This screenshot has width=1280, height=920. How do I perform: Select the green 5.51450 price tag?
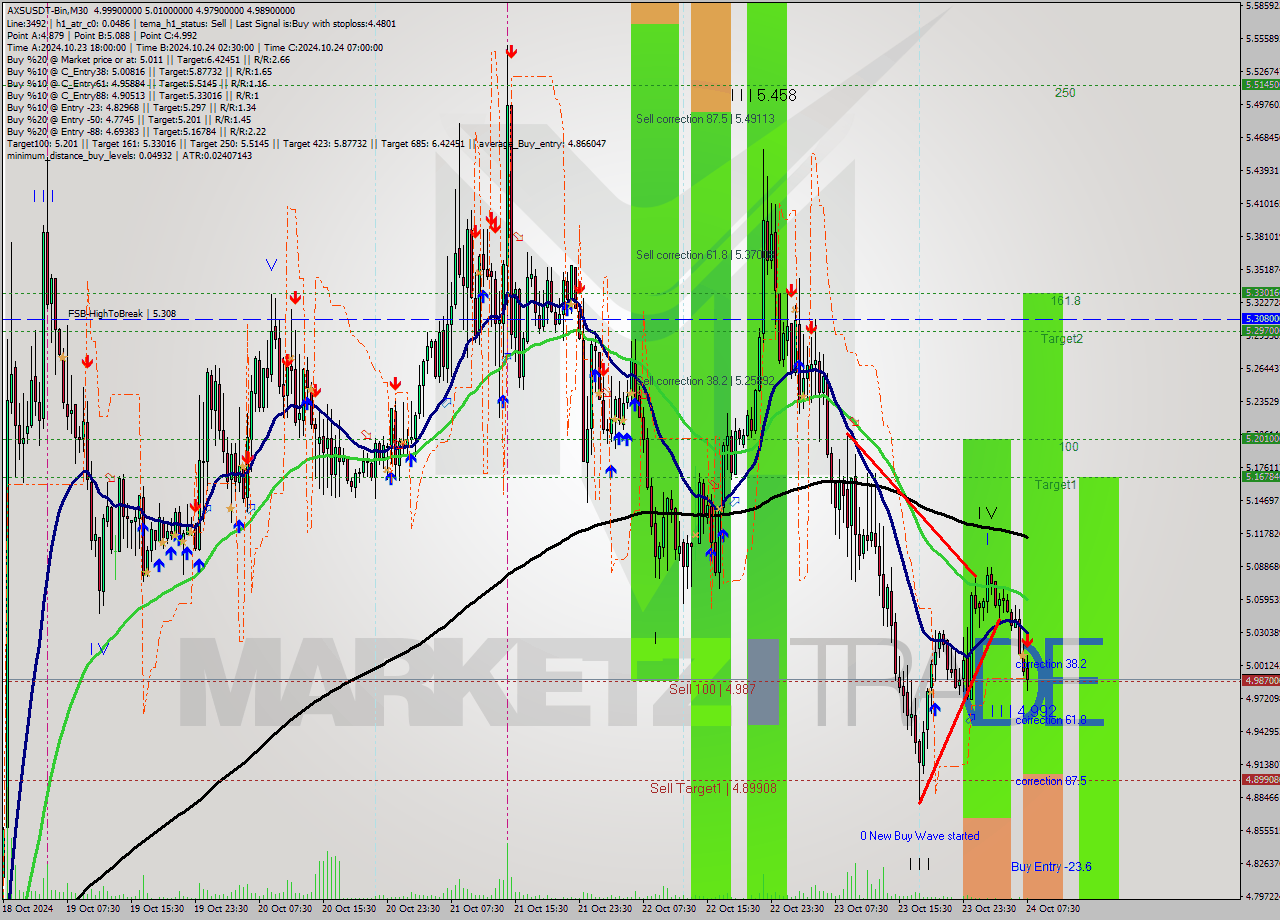pos(1260,85)
